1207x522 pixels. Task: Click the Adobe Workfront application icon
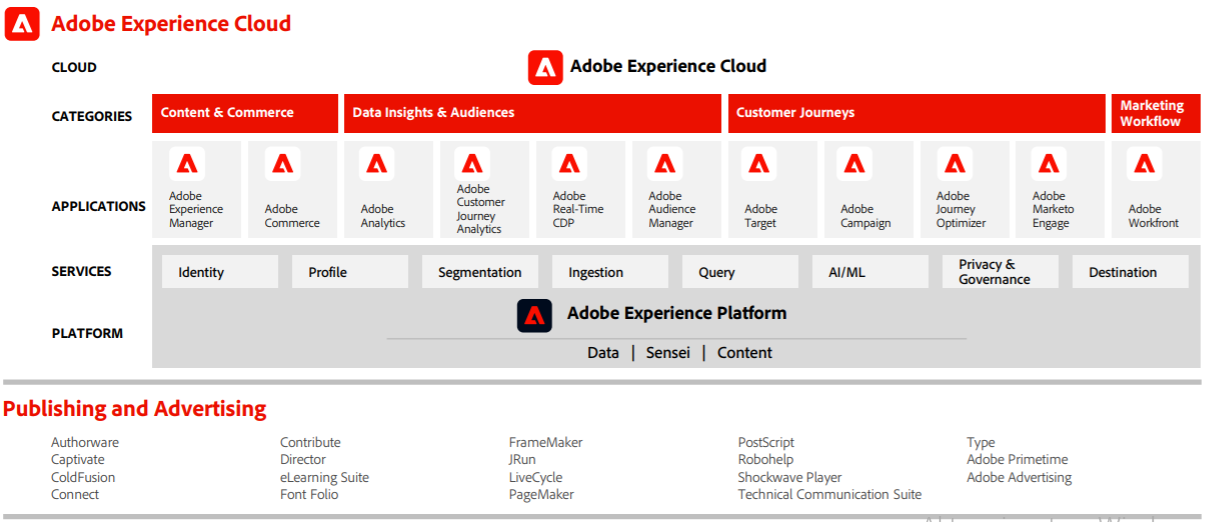click(1144, 163)
